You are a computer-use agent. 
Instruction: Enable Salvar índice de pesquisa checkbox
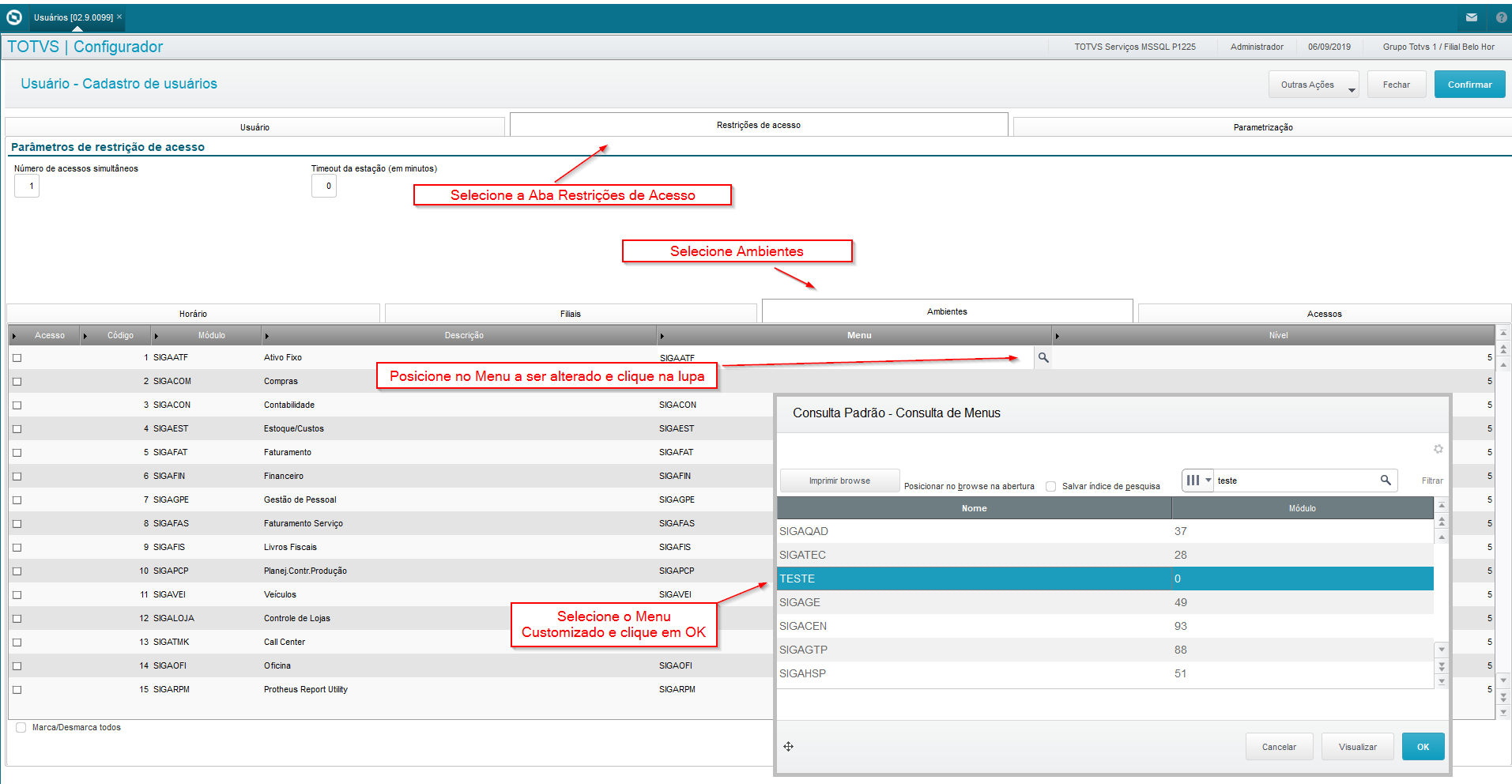coord(1051,486)
